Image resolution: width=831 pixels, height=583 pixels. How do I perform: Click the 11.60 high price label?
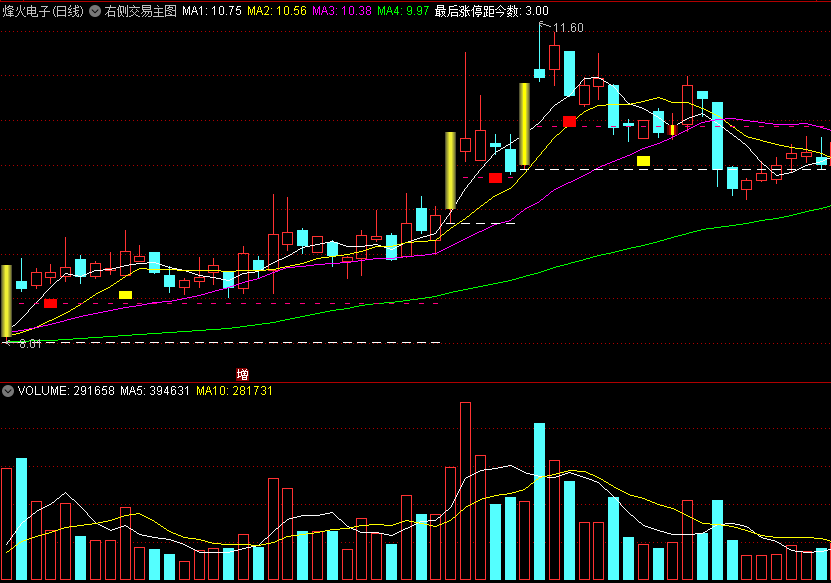coord(568,28)
